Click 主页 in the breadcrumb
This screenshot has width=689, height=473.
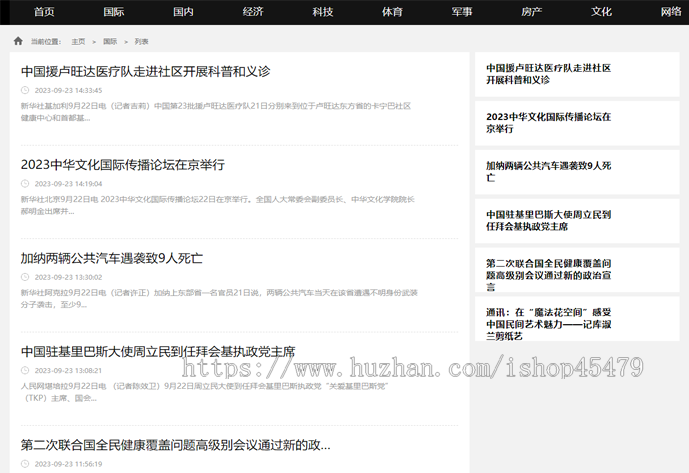pyautogui.click(x=78, y=41)
